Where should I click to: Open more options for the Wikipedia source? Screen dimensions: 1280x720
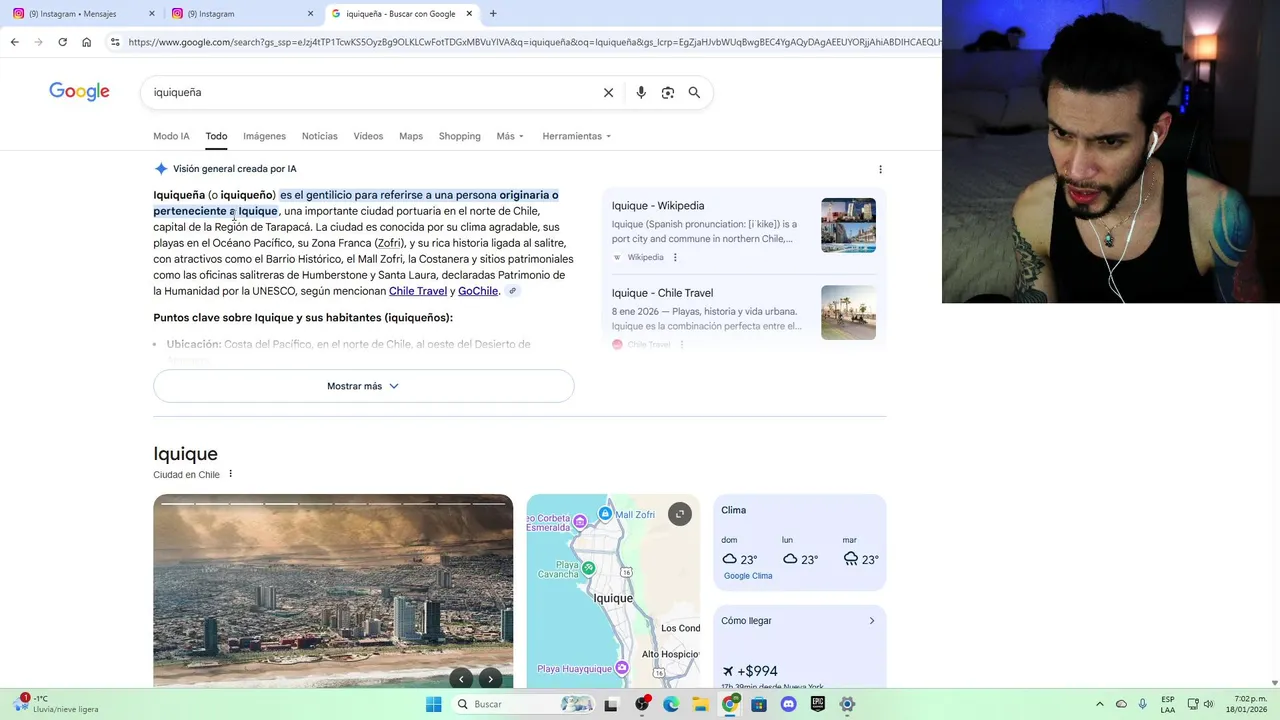675,257
